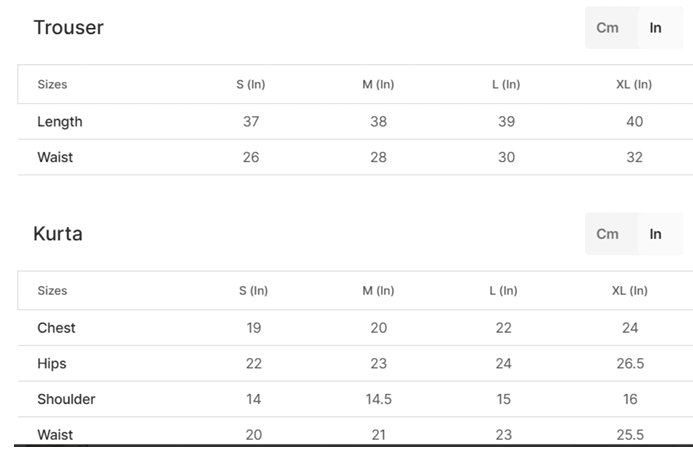Select In units for Trouser chart
The height and width of the screenshot is (454, 693).
(655, 28)
